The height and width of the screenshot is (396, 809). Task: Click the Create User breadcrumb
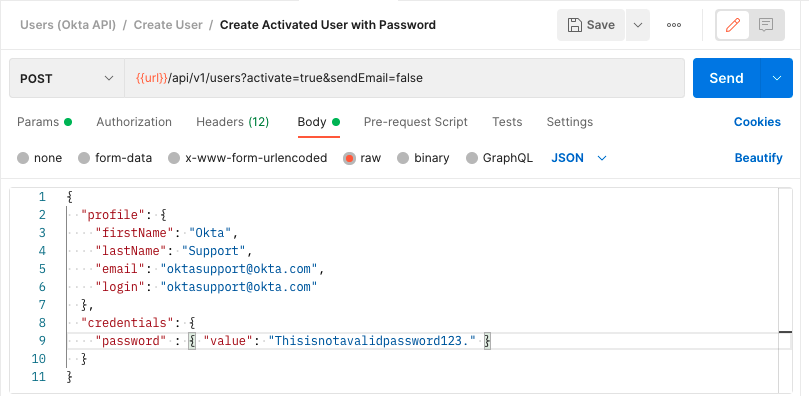pyautogui.click(x=168, y=25)
